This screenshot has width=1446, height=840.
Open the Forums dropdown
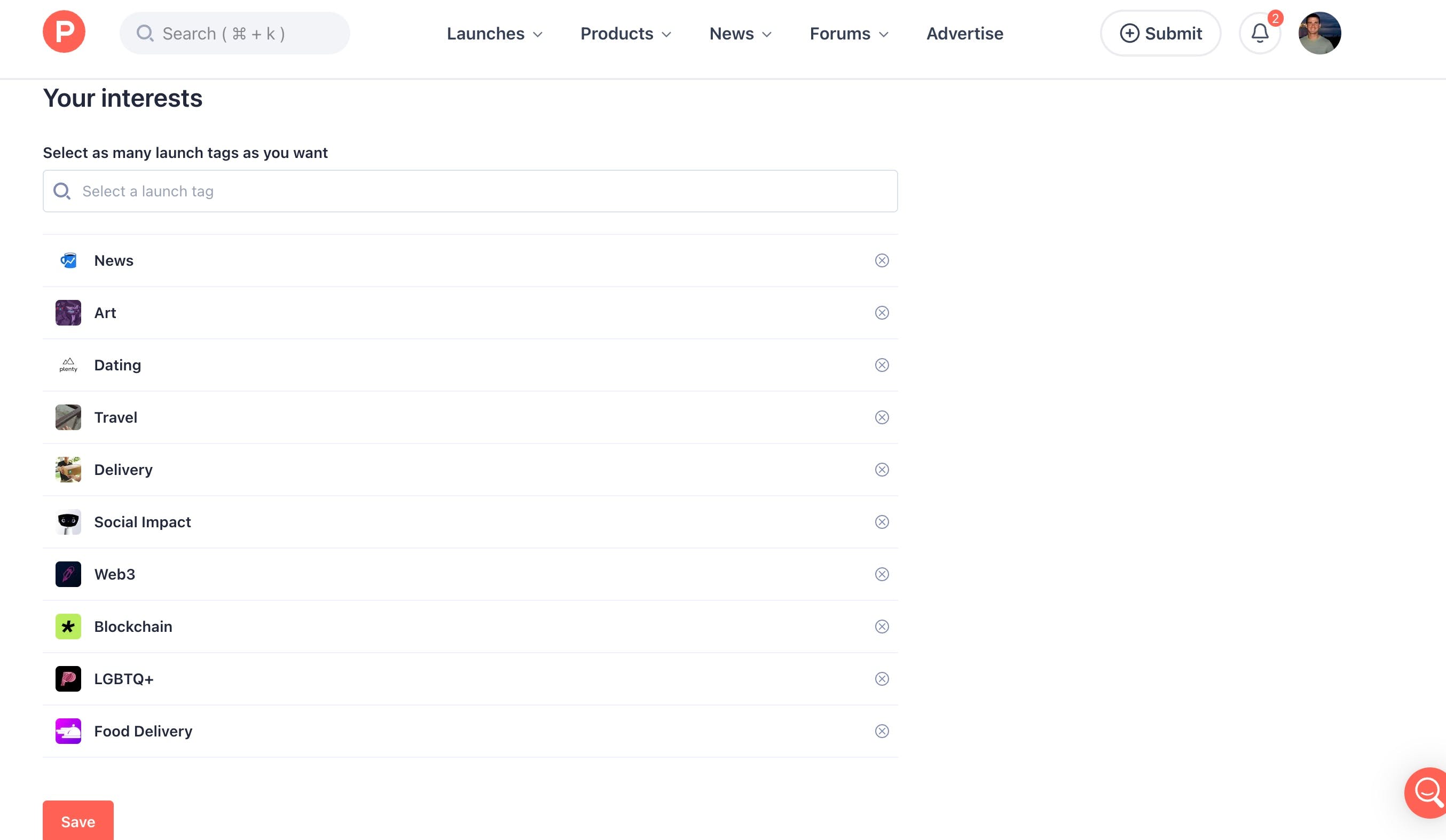point(848,34)
